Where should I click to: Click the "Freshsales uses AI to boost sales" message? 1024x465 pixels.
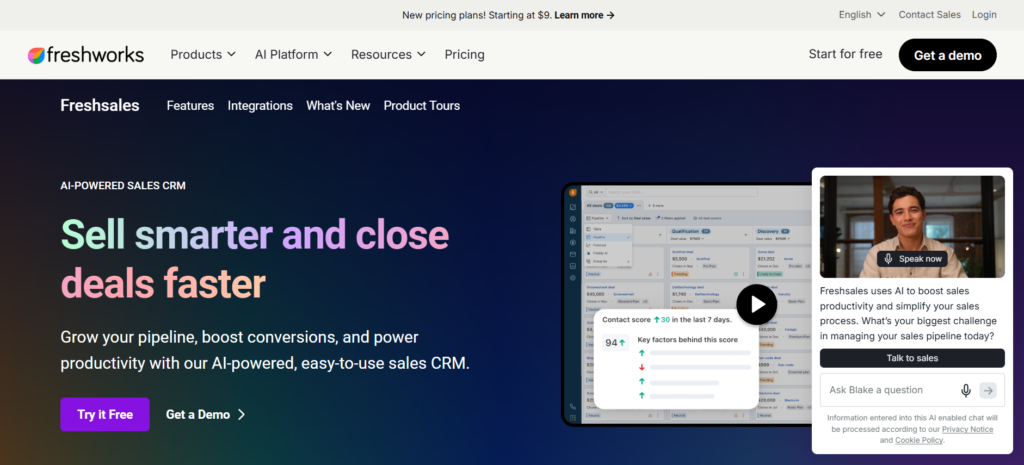click(x=908, y=313)
